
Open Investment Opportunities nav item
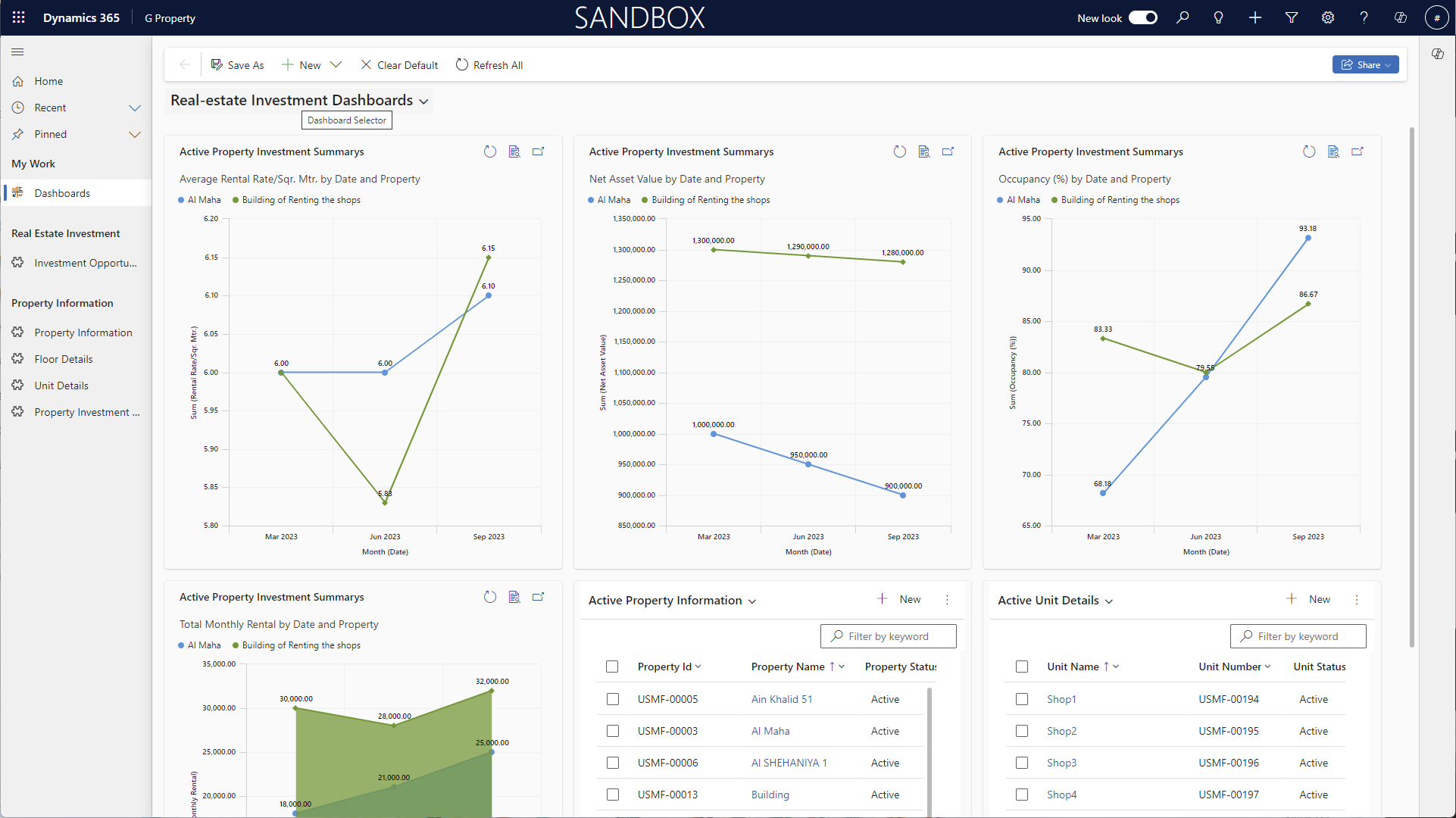(85, 263)
